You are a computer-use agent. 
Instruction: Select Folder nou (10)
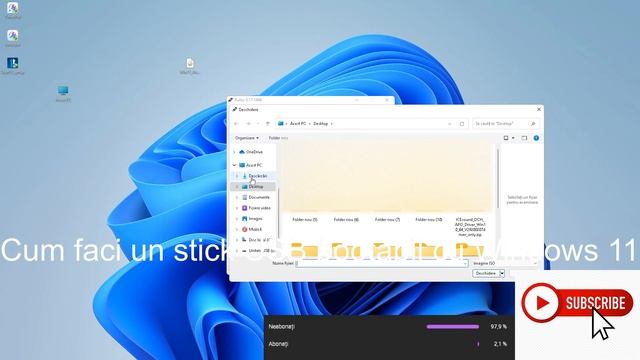coord(429,220)
